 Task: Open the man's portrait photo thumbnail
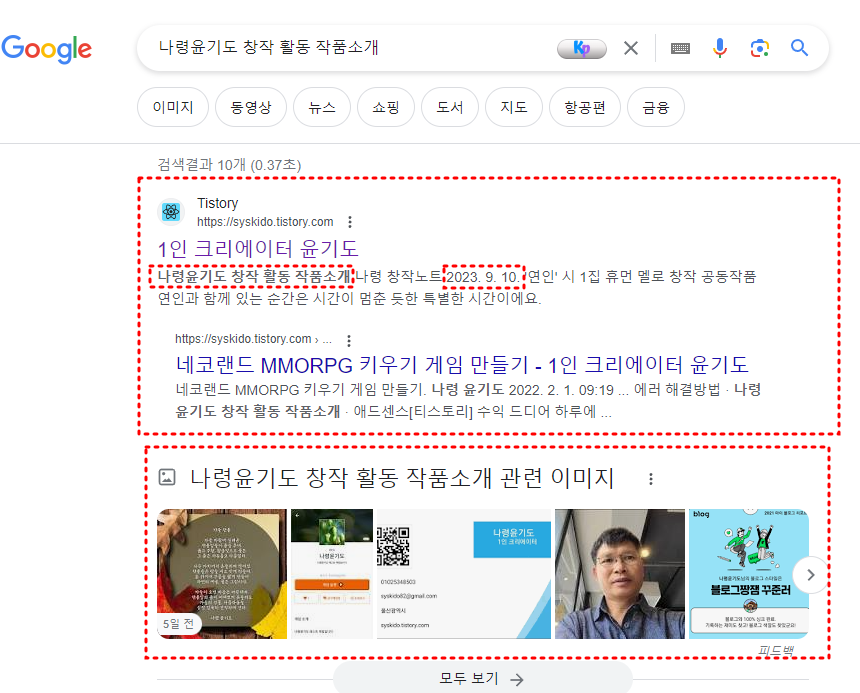click(x=620, y=573)
